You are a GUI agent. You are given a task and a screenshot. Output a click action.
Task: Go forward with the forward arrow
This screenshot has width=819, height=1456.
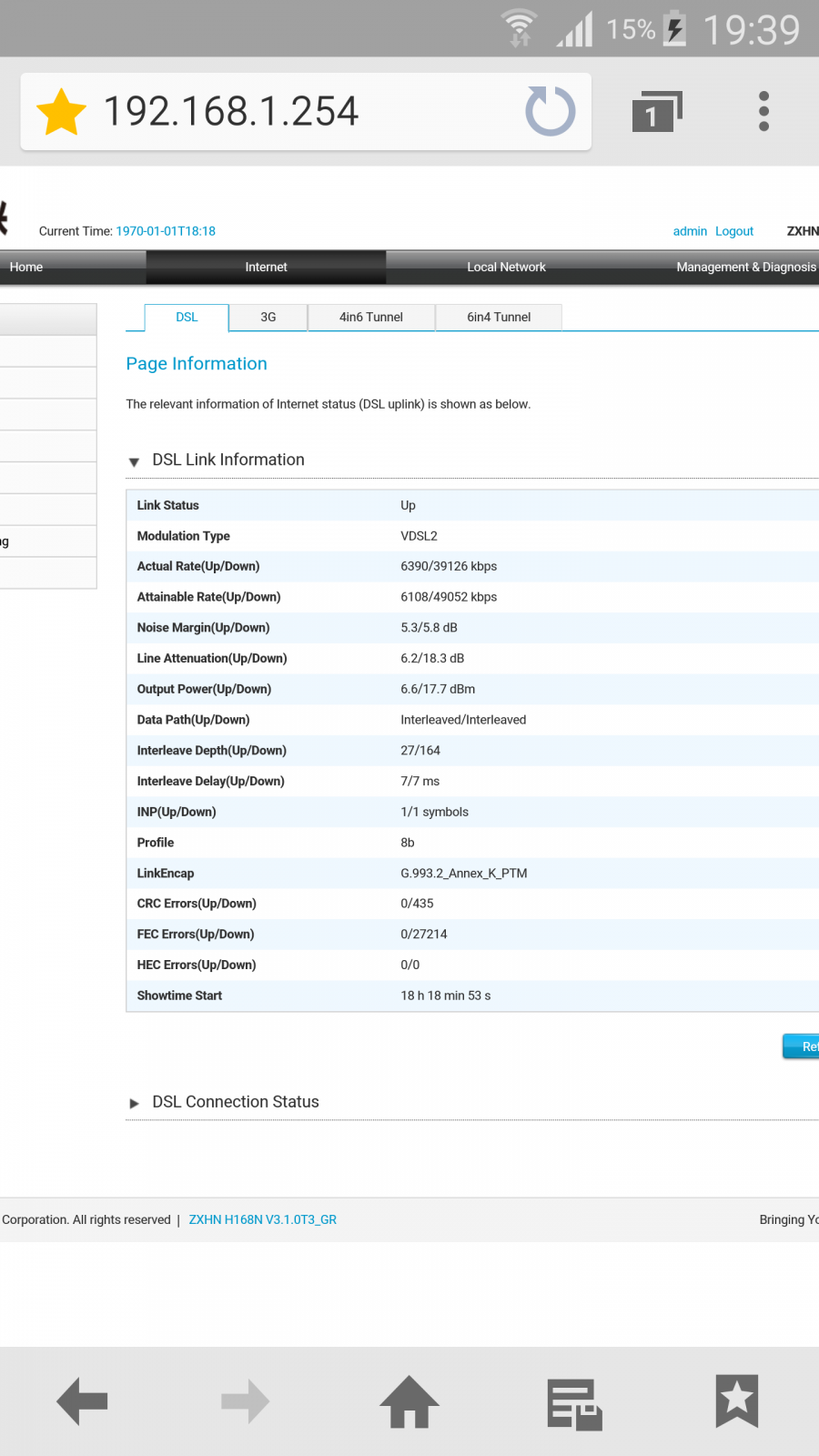(x=246, y=1401)
